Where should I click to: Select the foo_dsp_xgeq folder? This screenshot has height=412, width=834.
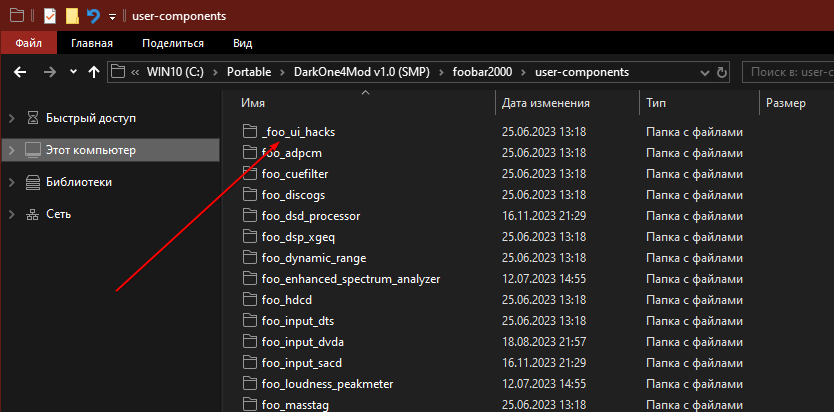coord(298,237)
